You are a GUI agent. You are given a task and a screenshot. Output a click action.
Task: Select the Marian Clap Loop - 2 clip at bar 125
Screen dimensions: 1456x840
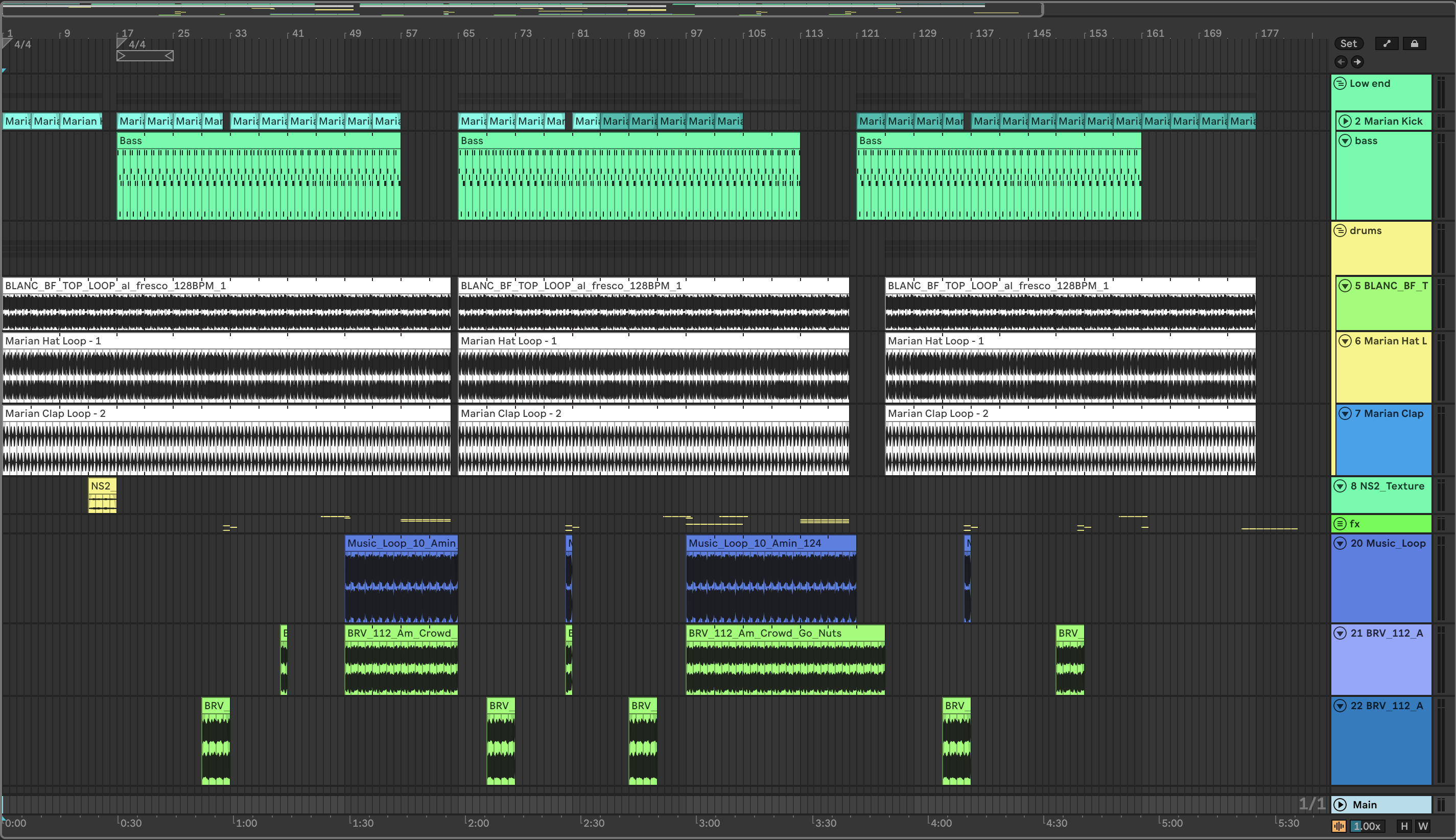(x=1071, y=439)
